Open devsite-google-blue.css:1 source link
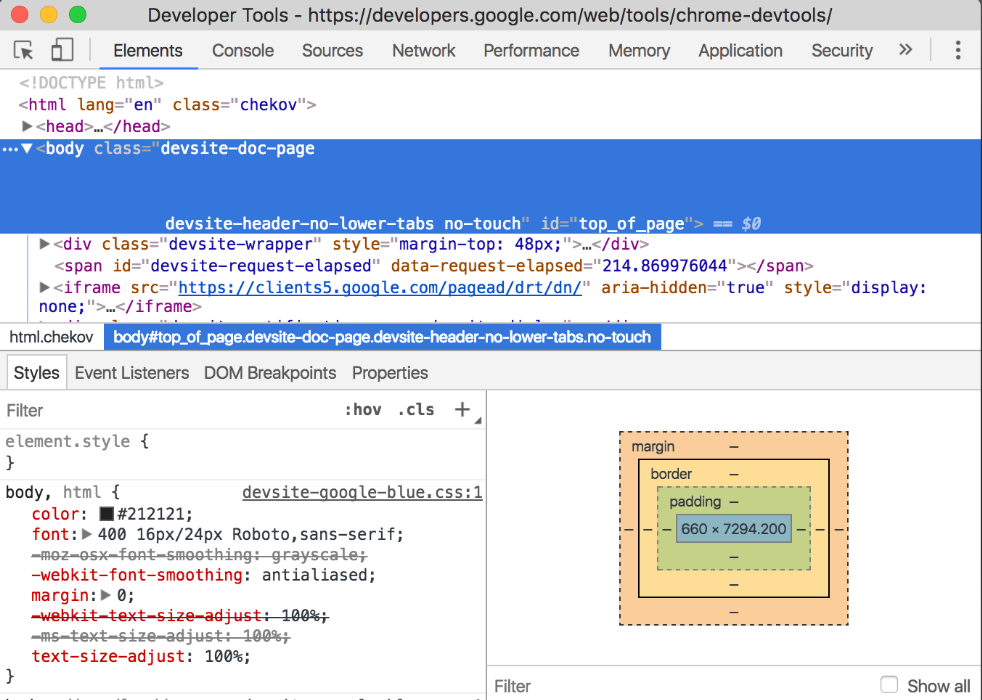 pyautogui.click(x=362, y=492)
